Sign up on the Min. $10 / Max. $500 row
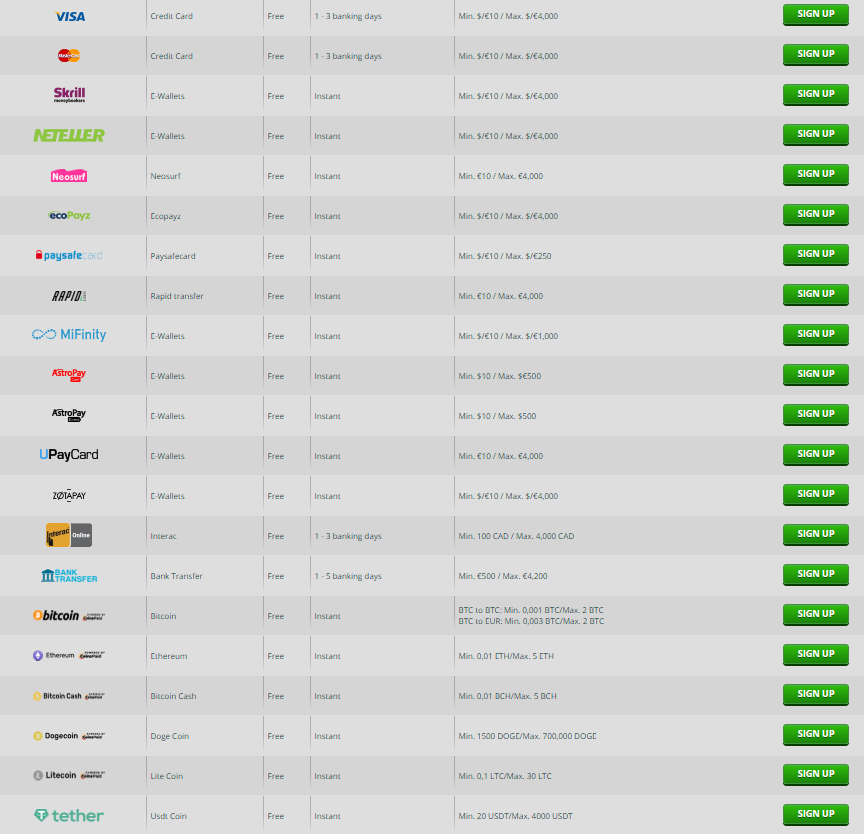This screenshot has width=864, height=834. 816,414
